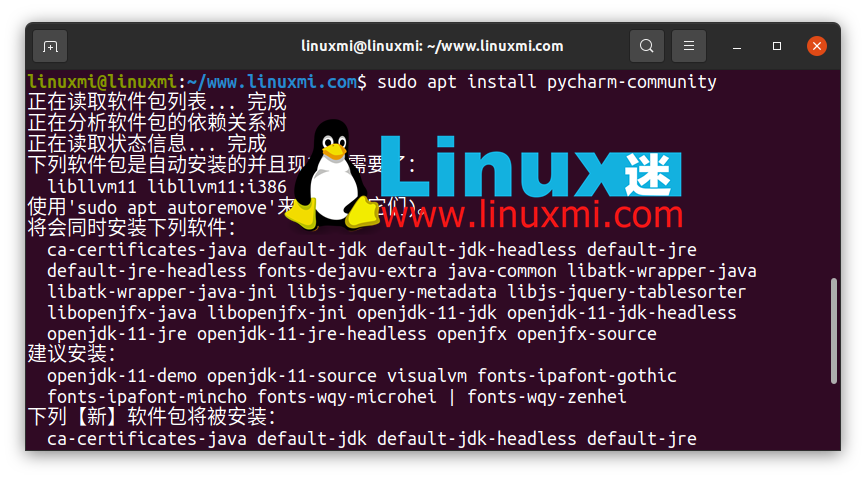The height and width of the screenshot is (479, 866).
Task: Click libjs-jquery-metadata package name
Action: 393,292
